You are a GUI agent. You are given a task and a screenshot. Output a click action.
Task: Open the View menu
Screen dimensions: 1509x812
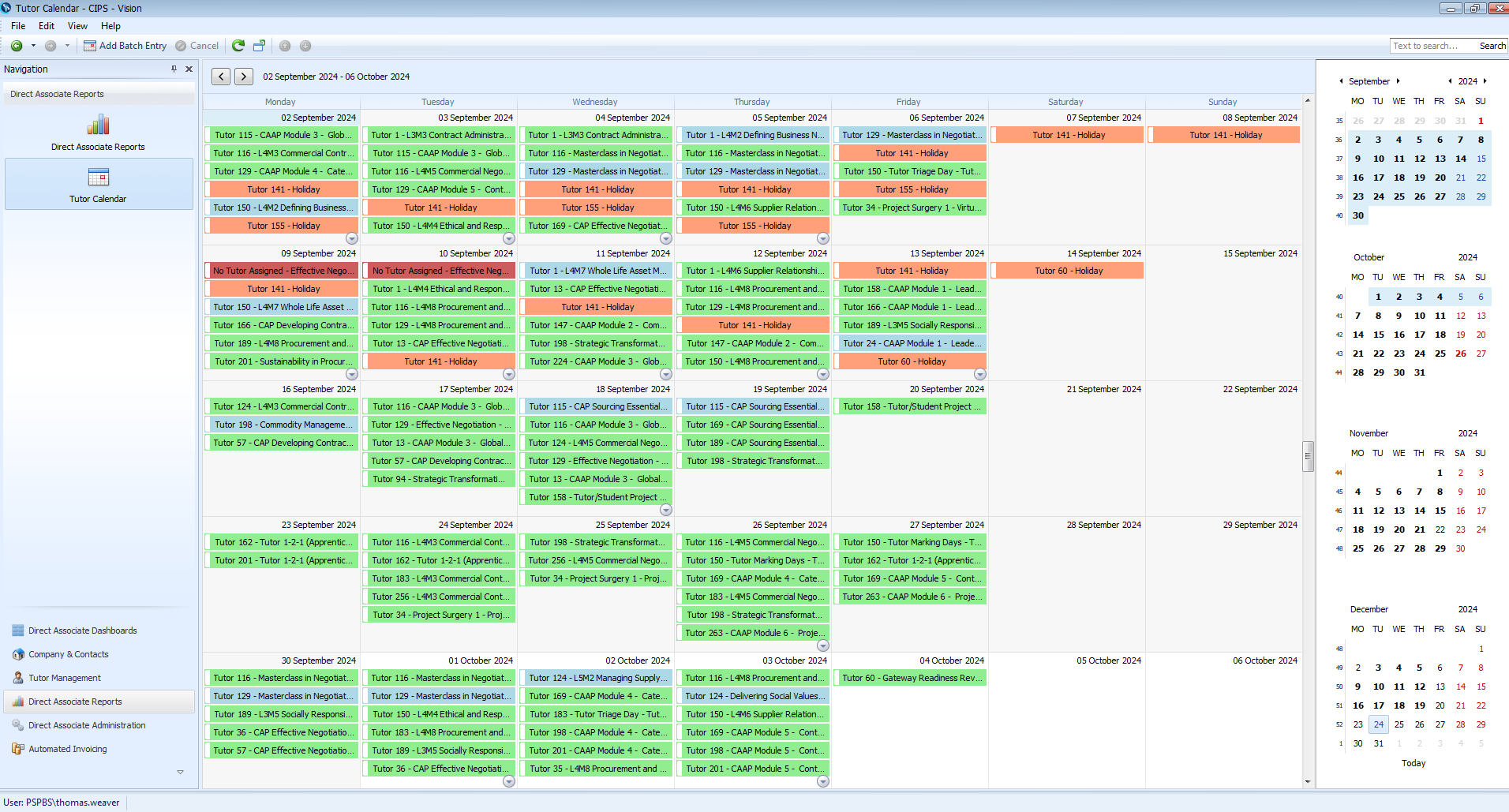tap(77, 26)
